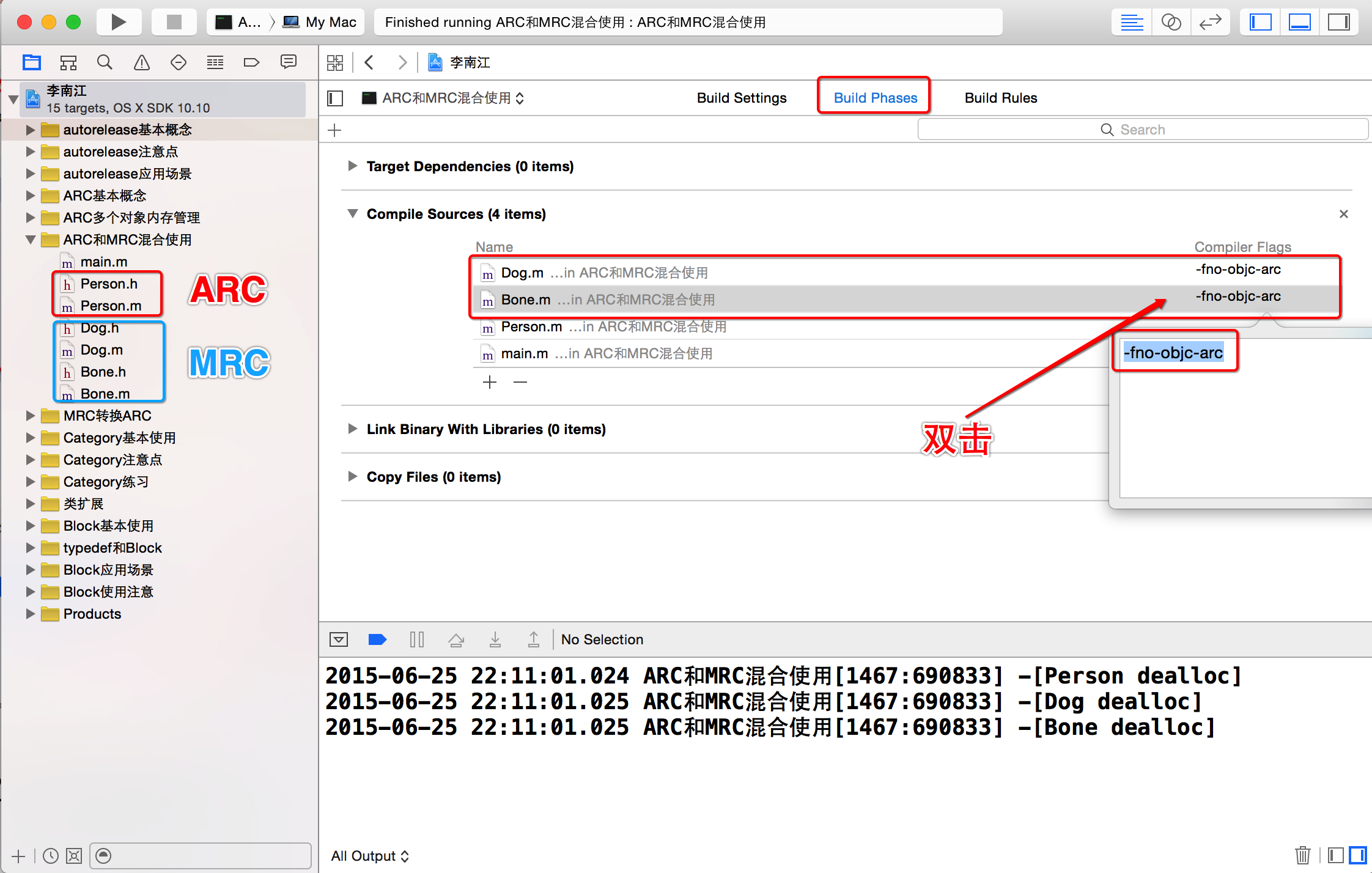Click Dog.m compiler flag -fno-objc-arc

1238,269
